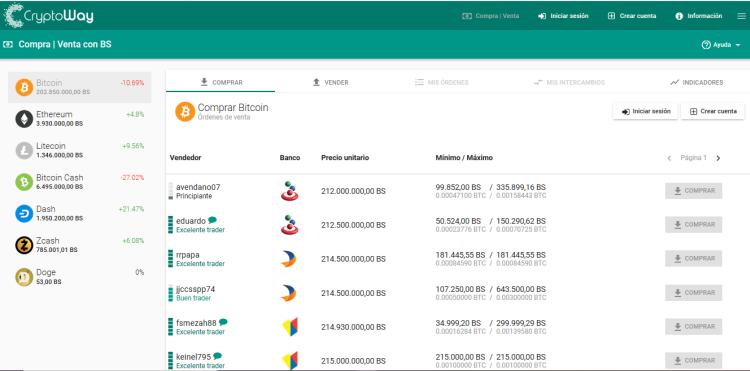Screen dimensions: 750x371
Task: Select the Ethereum coin icon
Action: click(x=24, y=119)
